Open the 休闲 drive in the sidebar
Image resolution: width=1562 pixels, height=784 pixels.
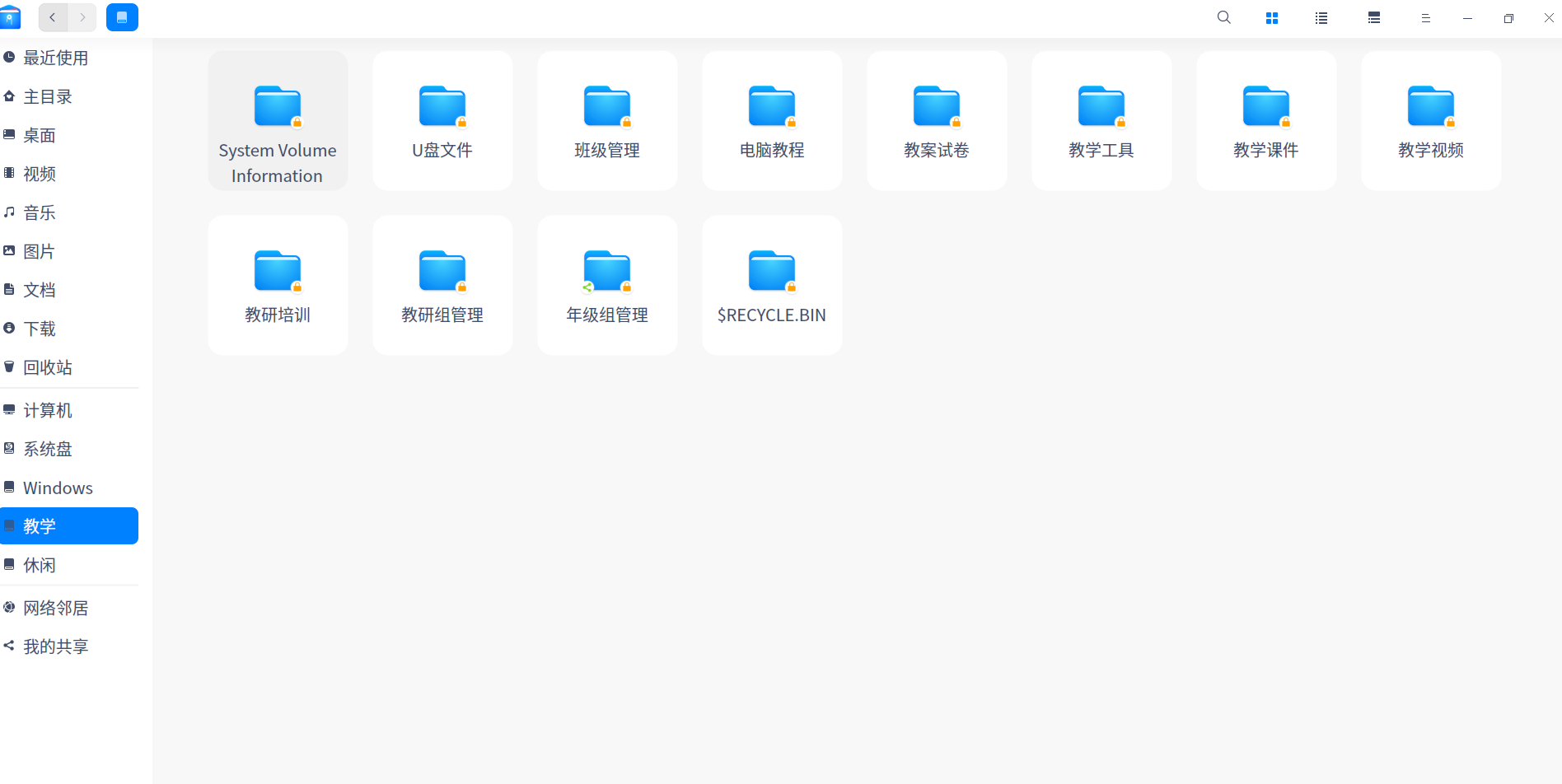pyautogui.click(x=69, y=565)
